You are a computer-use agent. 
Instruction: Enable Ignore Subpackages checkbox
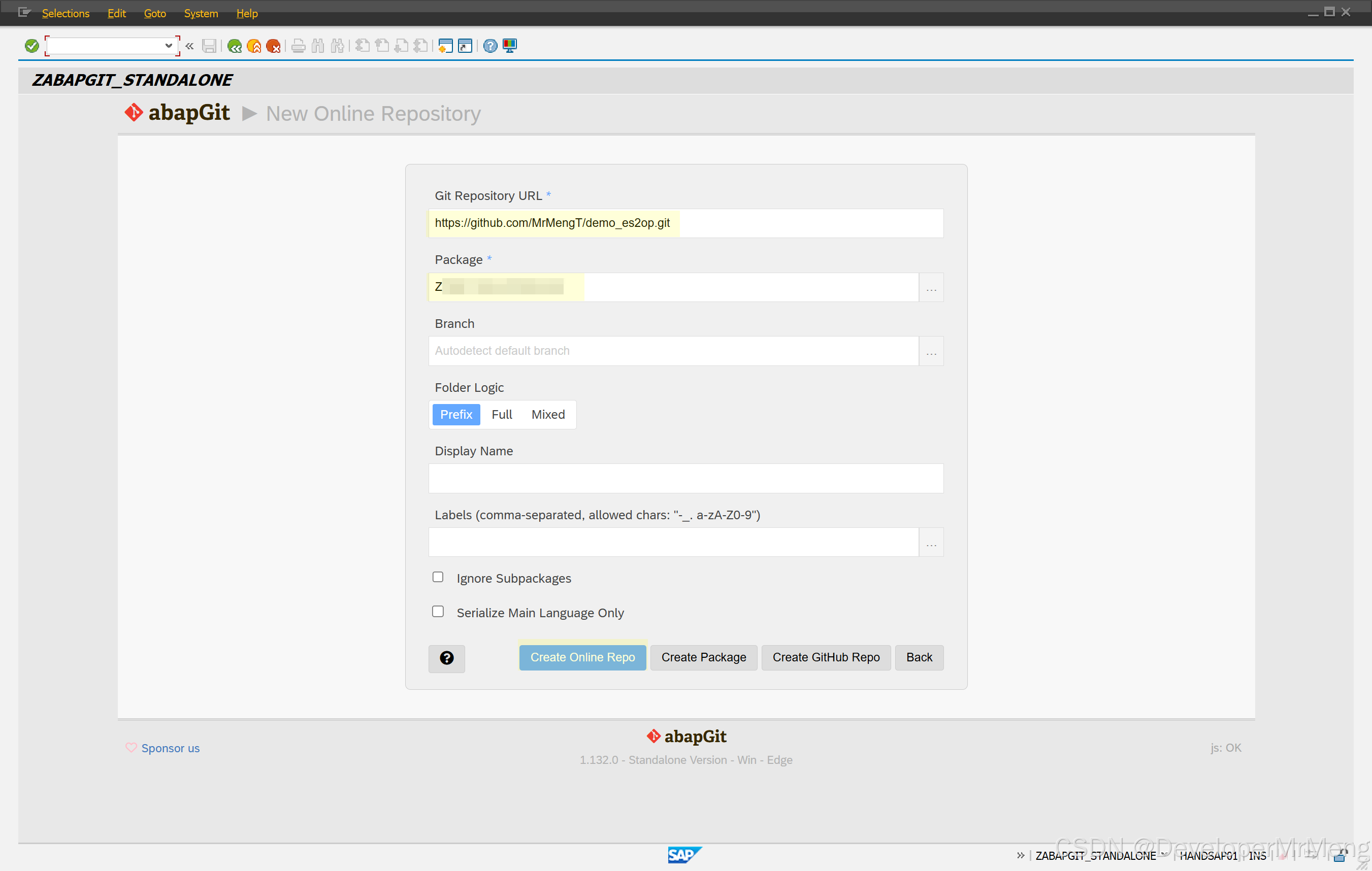click(438, 577)
